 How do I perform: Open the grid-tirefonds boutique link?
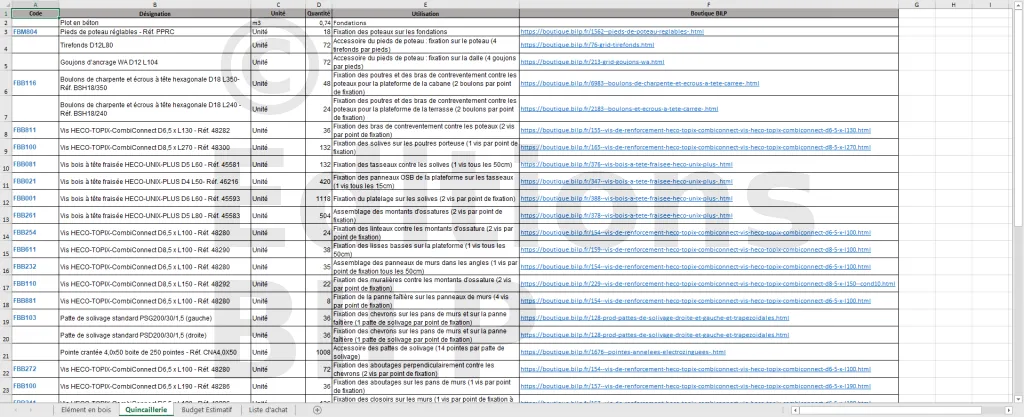tap(587, 45)
